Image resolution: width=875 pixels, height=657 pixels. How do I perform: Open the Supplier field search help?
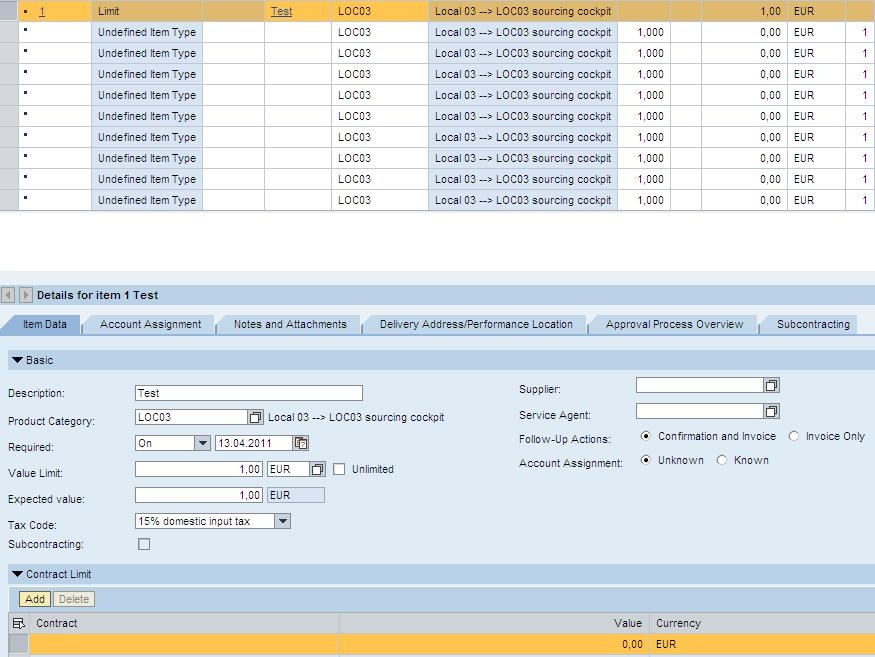tap(771, 385)
